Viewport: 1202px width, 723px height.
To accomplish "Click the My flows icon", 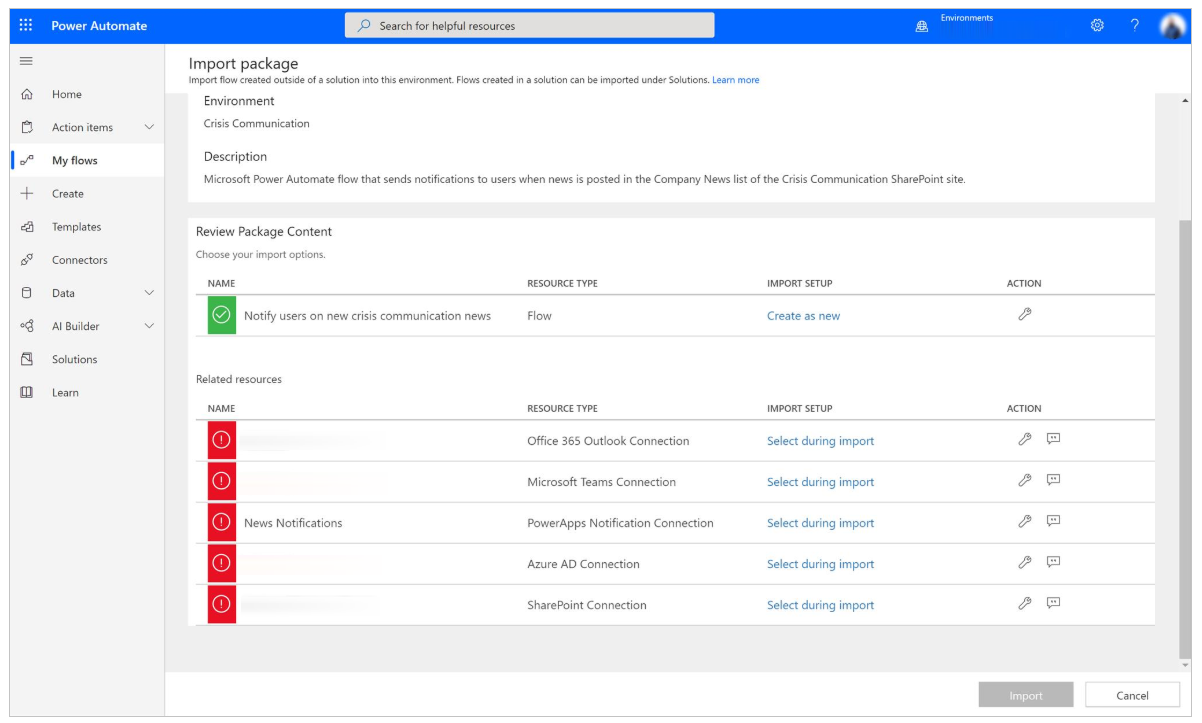I will tap(27, 160).
